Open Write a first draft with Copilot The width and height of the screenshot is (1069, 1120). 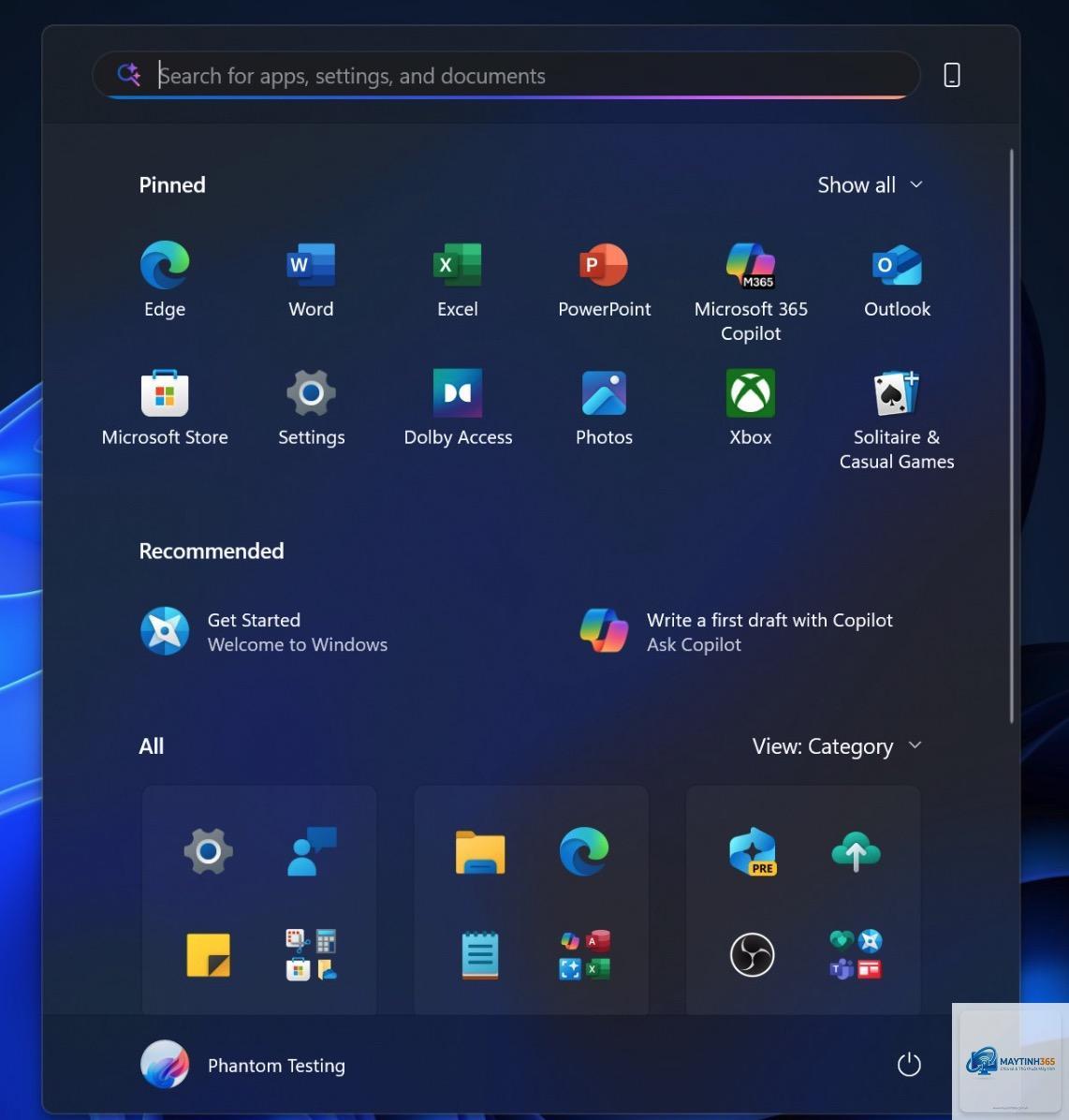[737, 632]
